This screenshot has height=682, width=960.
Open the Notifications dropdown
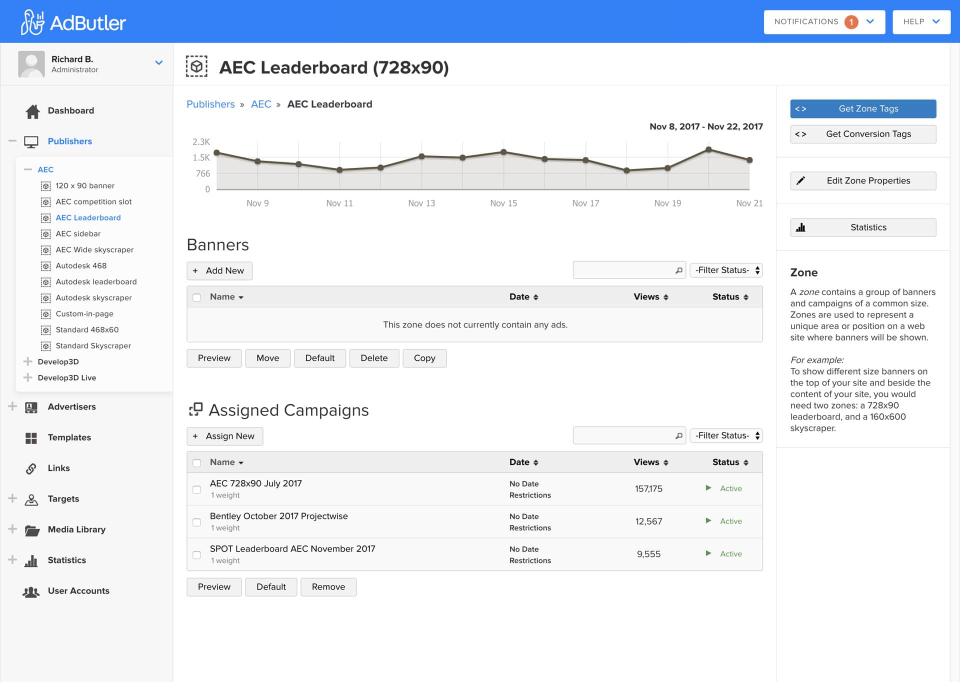tap(824, 21)
